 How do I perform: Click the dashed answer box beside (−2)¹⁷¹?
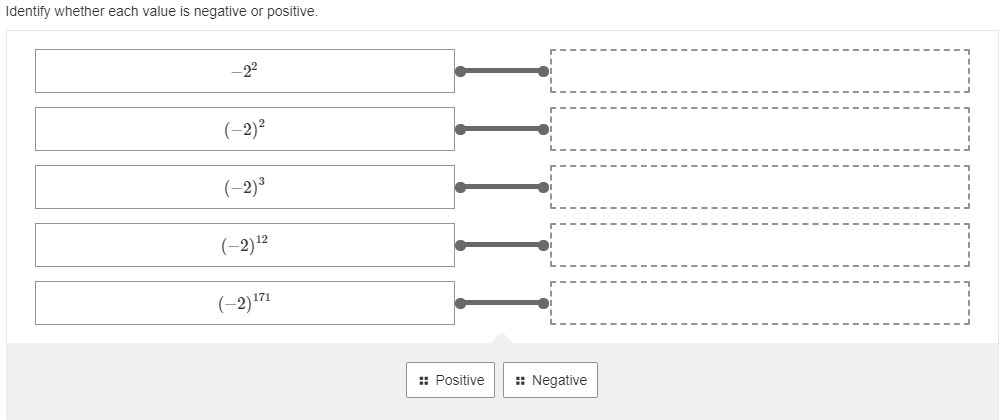click(759, 303)
